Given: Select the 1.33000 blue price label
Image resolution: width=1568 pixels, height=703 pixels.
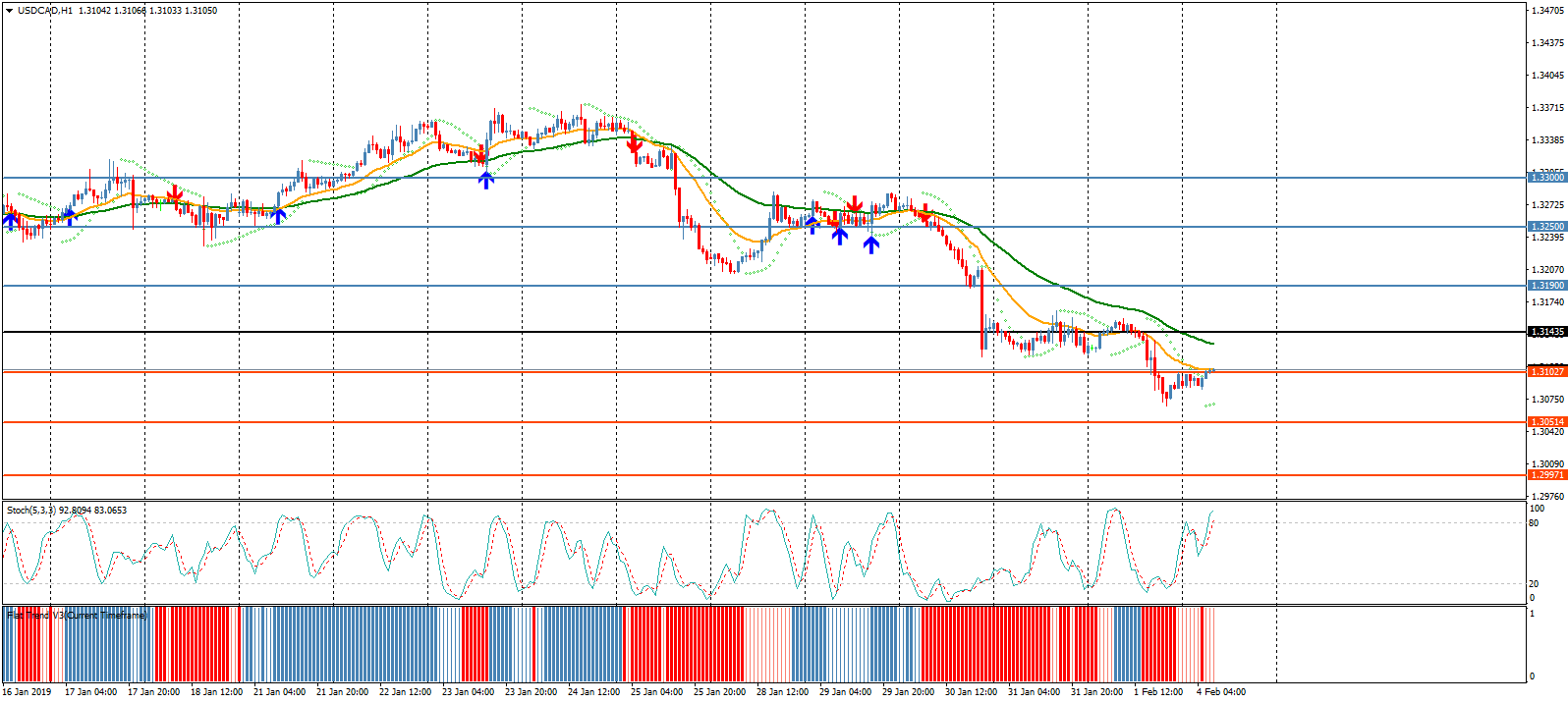Looking at the screenshot, I should coord(1546,178).
